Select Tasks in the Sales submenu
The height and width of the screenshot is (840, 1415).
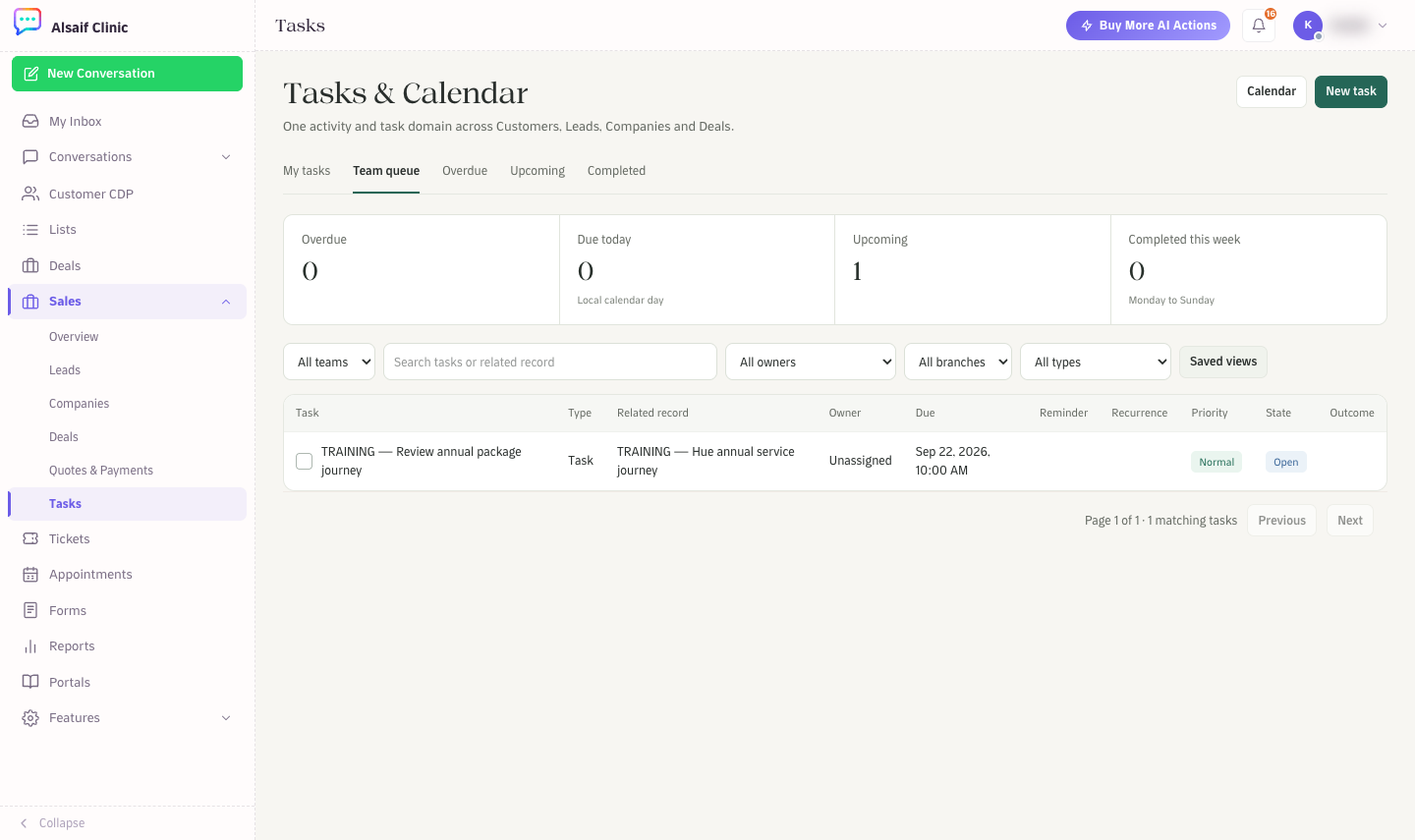tap(128, 504)
